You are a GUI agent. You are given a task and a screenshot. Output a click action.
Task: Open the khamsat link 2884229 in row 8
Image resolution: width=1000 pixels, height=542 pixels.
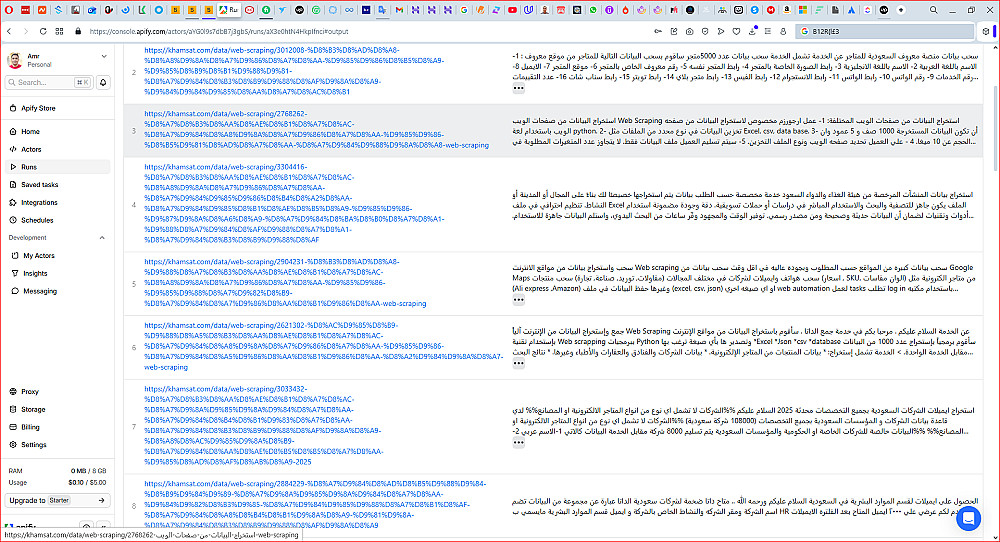(x=314, y=504)
